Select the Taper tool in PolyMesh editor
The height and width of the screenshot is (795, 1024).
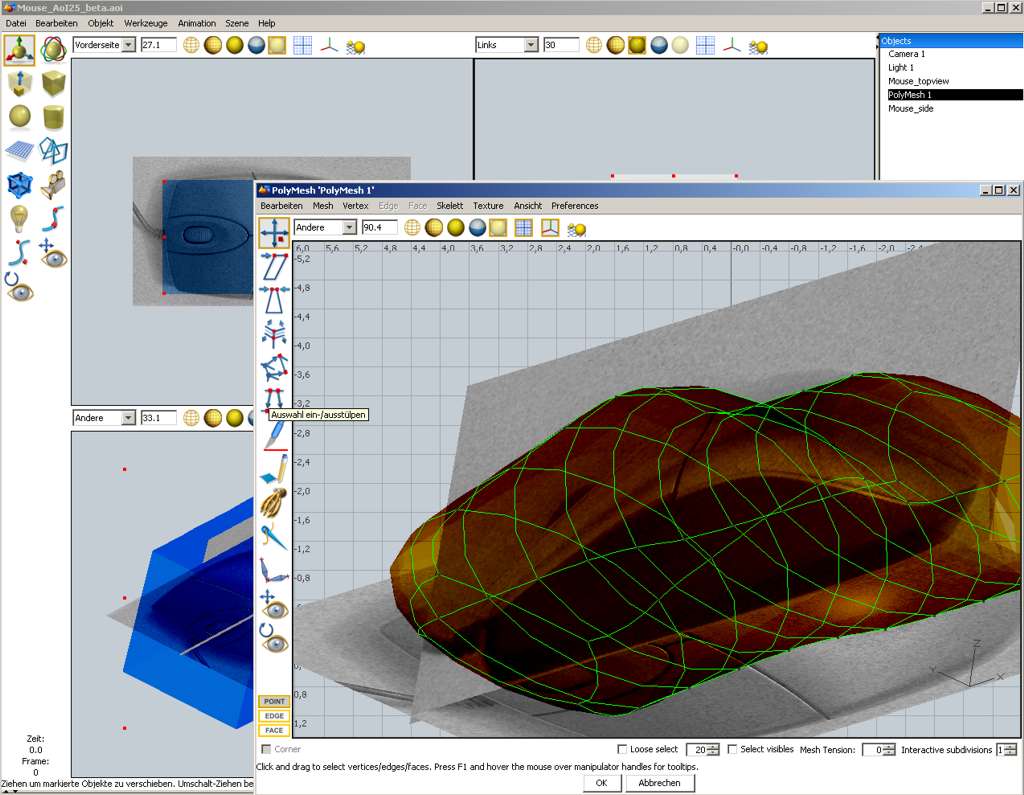[274, 300]
